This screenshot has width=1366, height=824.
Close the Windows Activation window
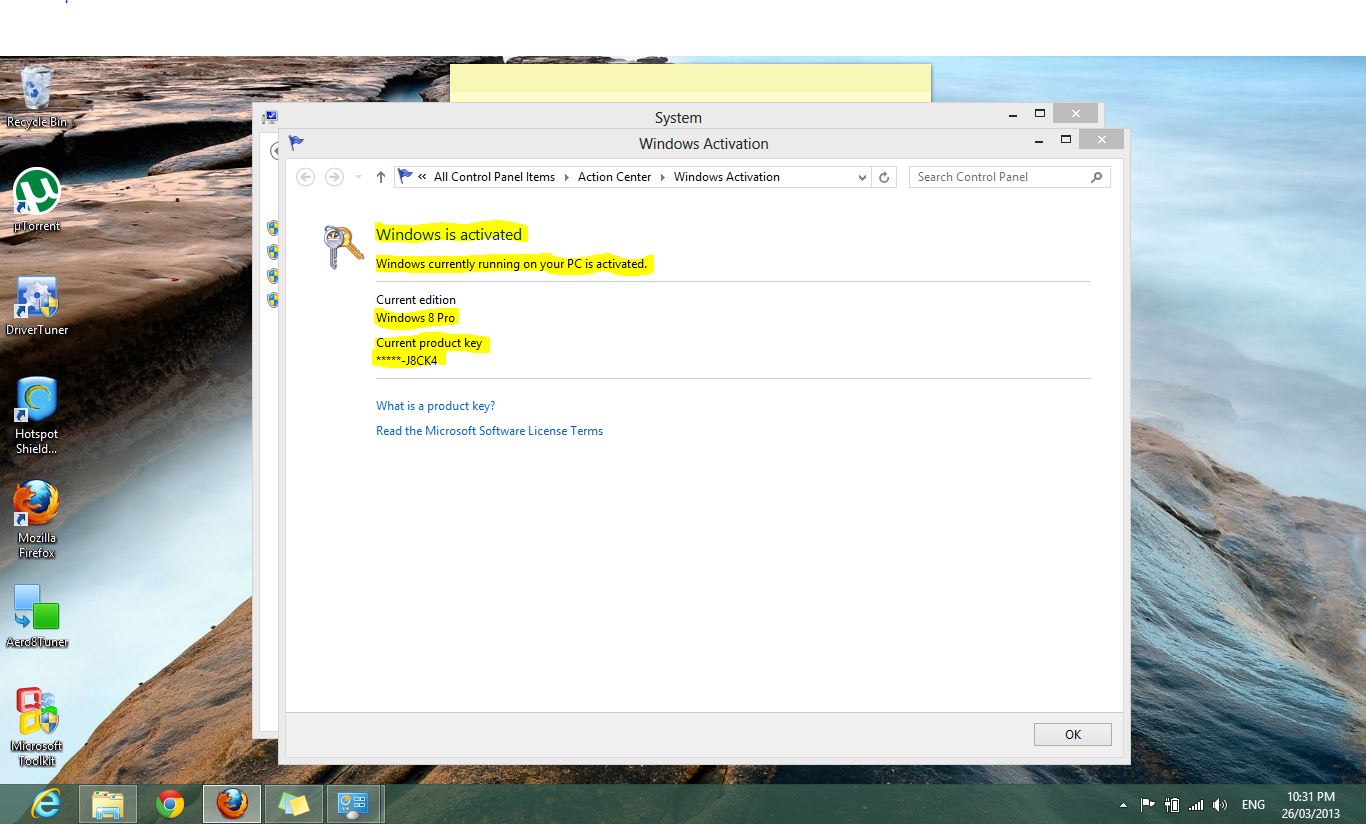point(1102,140)
